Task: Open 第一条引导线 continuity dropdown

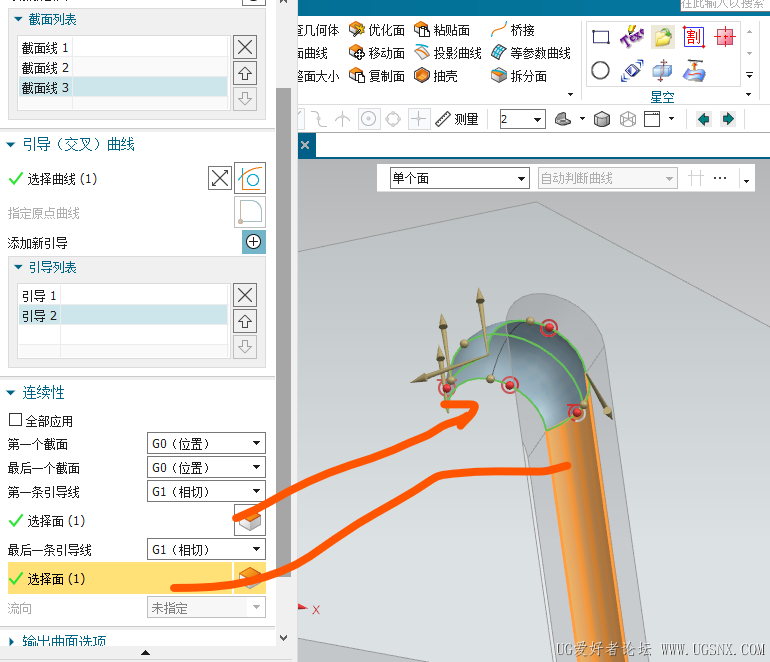Action: 206,492
